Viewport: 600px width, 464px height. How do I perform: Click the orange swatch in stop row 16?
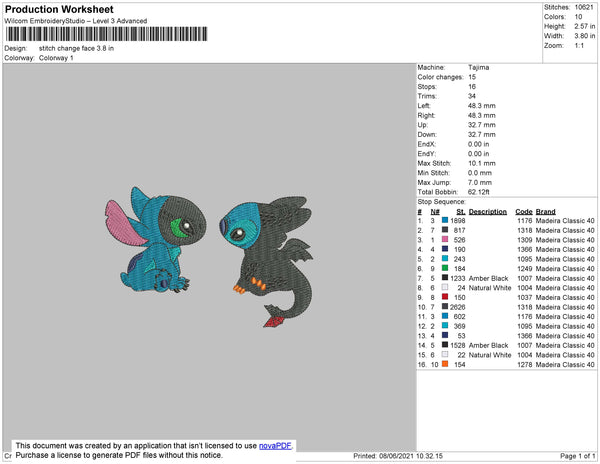pyautogui.click(x=445, y=364)
